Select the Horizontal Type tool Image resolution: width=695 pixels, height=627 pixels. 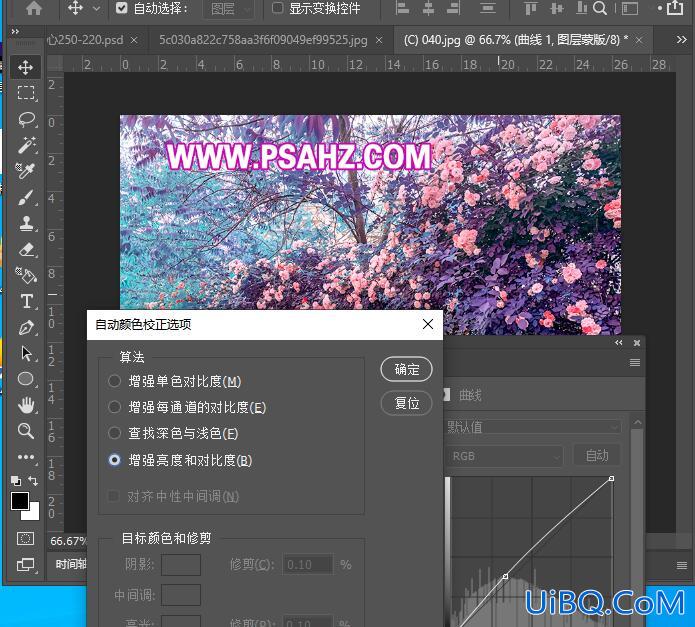coord(27,301)
